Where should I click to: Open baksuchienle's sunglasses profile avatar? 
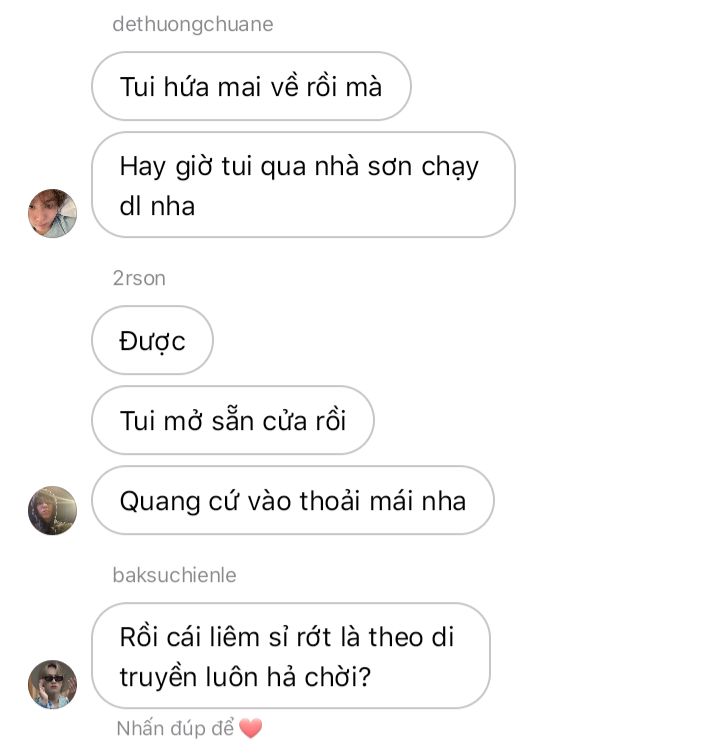tap(52, 684)
